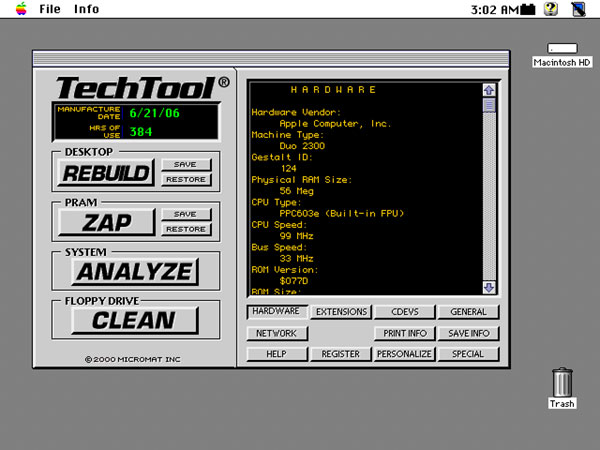This screenshot has width=600, height=450.
Task: Switch to the Extensions tab
Action: [341, 312]
